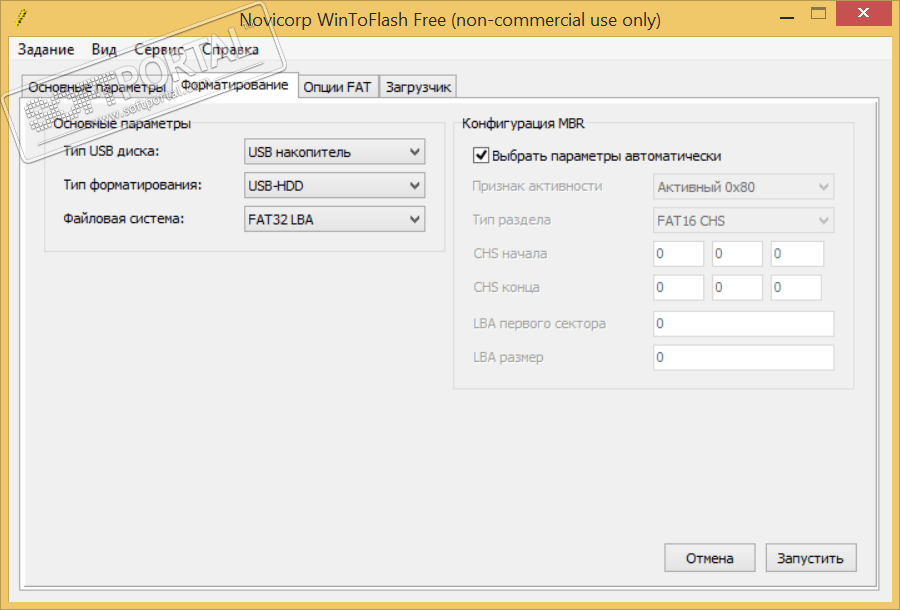Click the first CHS конца field
Screen dimensions: 900x610
[678, 287]
